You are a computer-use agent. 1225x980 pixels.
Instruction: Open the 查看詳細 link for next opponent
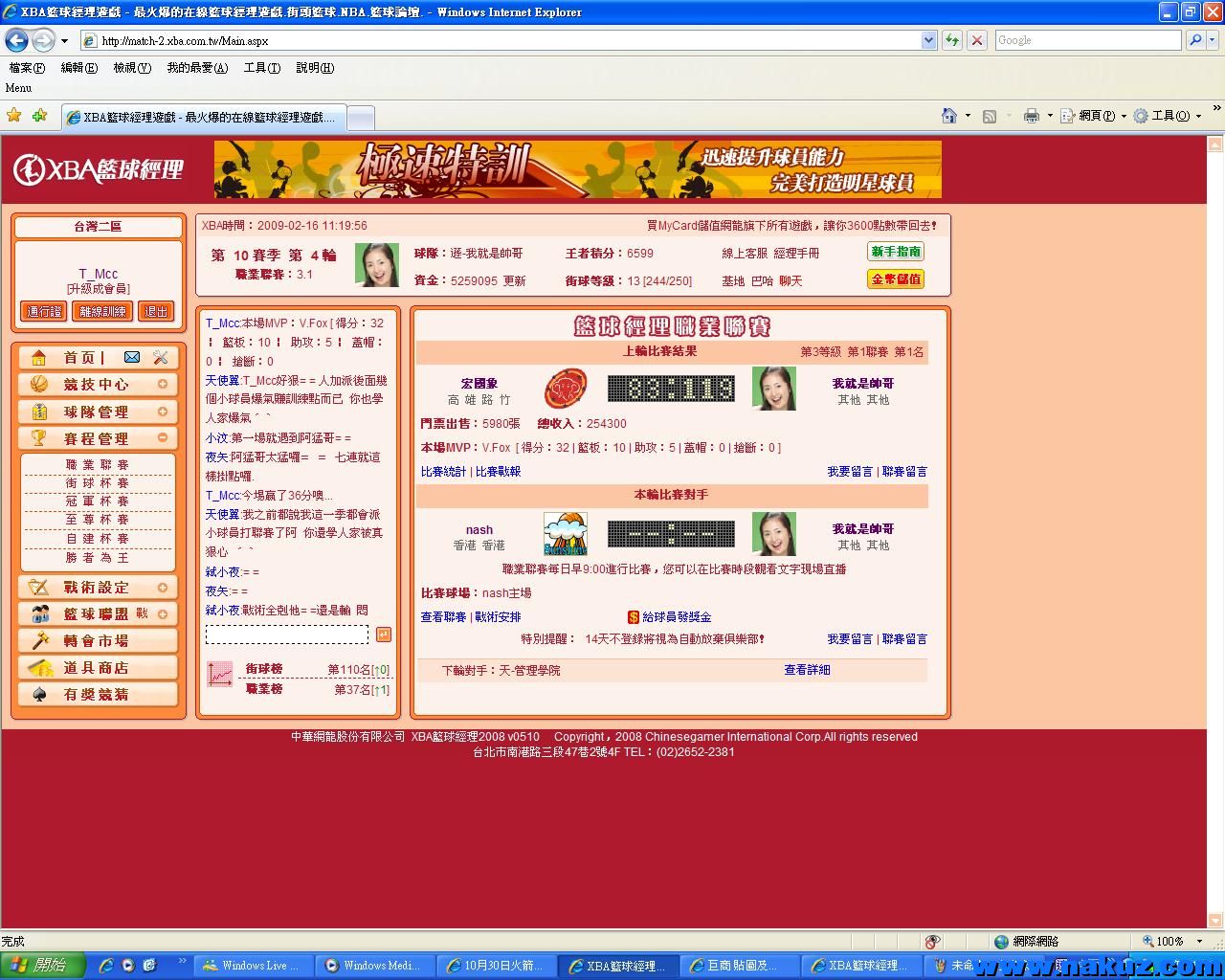tap(807, 670)
